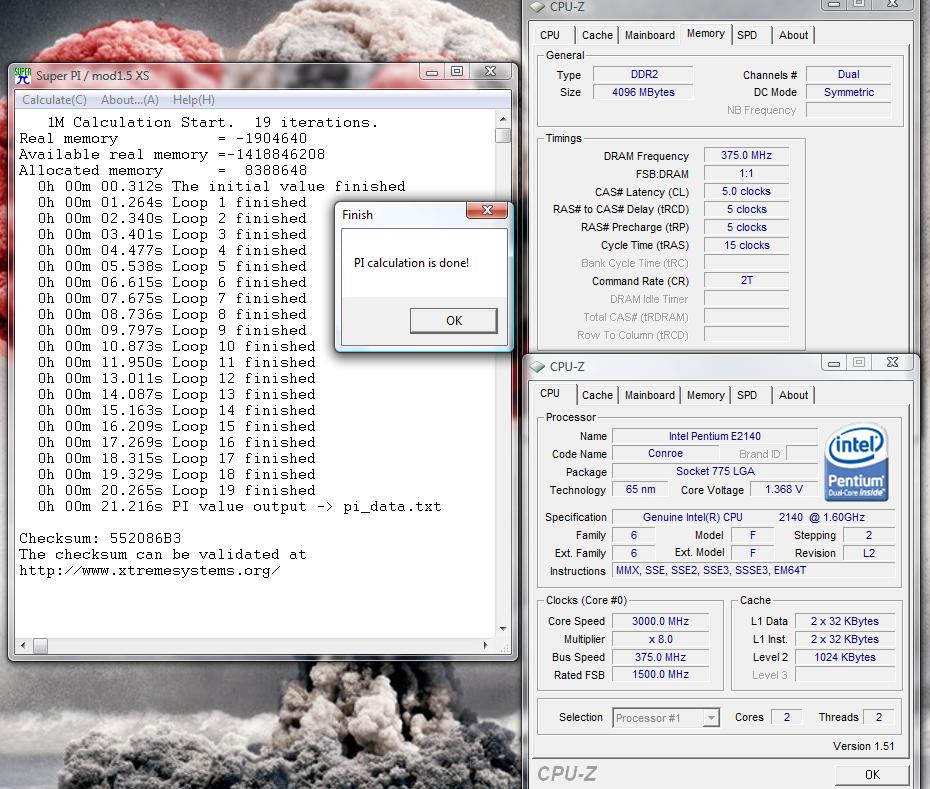The width and height of the screenshot is (930, 789).
Task: Switch to Cache tab in upper CPU-Z window
Action: [x=597, y=35]
